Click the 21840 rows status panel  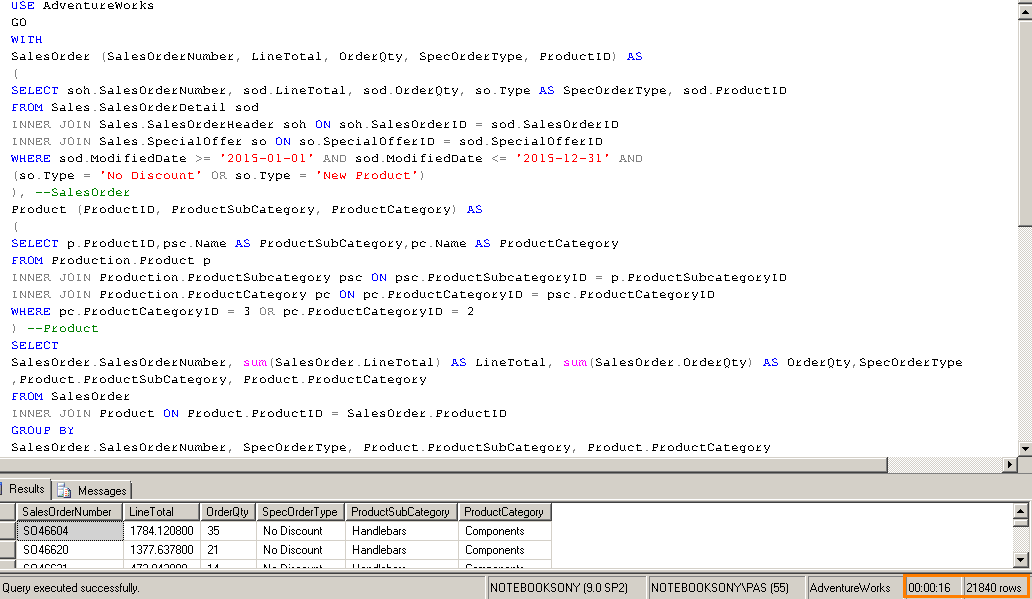[x=994, y=588]
